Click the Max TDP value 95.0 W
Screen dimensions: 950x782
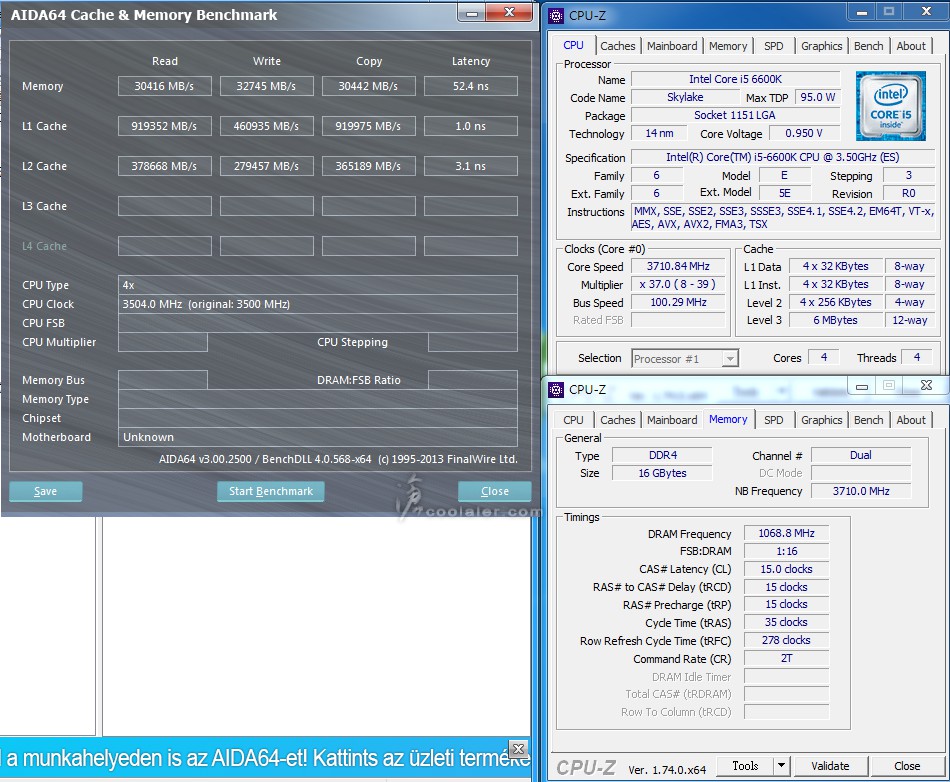click(817, 97)
